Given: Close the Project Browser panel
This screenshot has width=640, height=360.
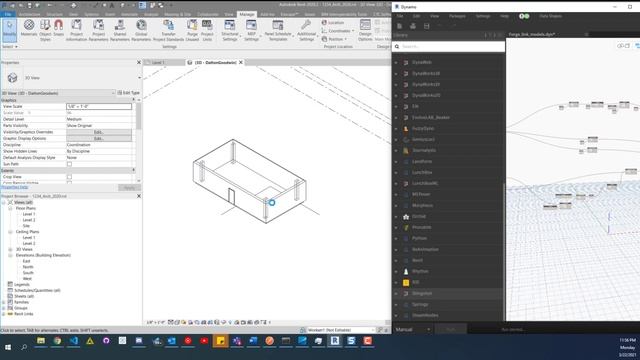Looking at the screenshot, I should pyautogui.click(x=138, y=196).
